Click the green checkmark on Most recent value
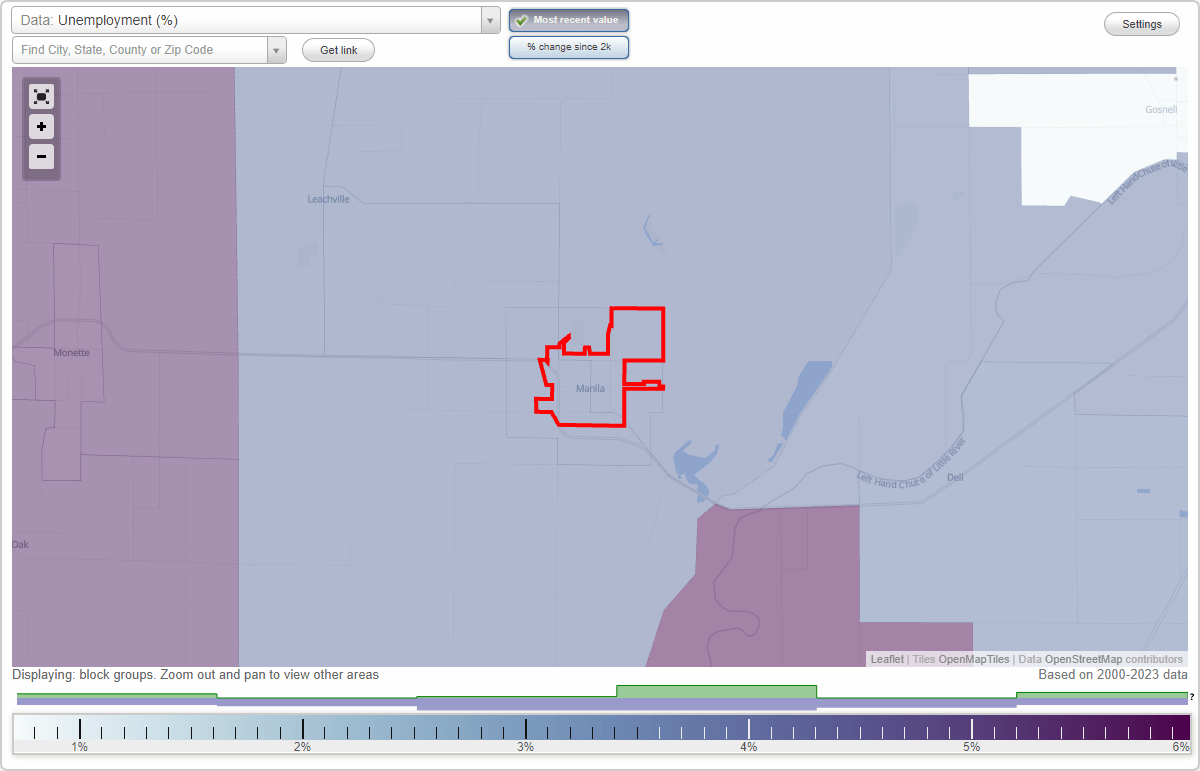The image size is (1200, 771). pyautogui.click(x=521, y=19)
